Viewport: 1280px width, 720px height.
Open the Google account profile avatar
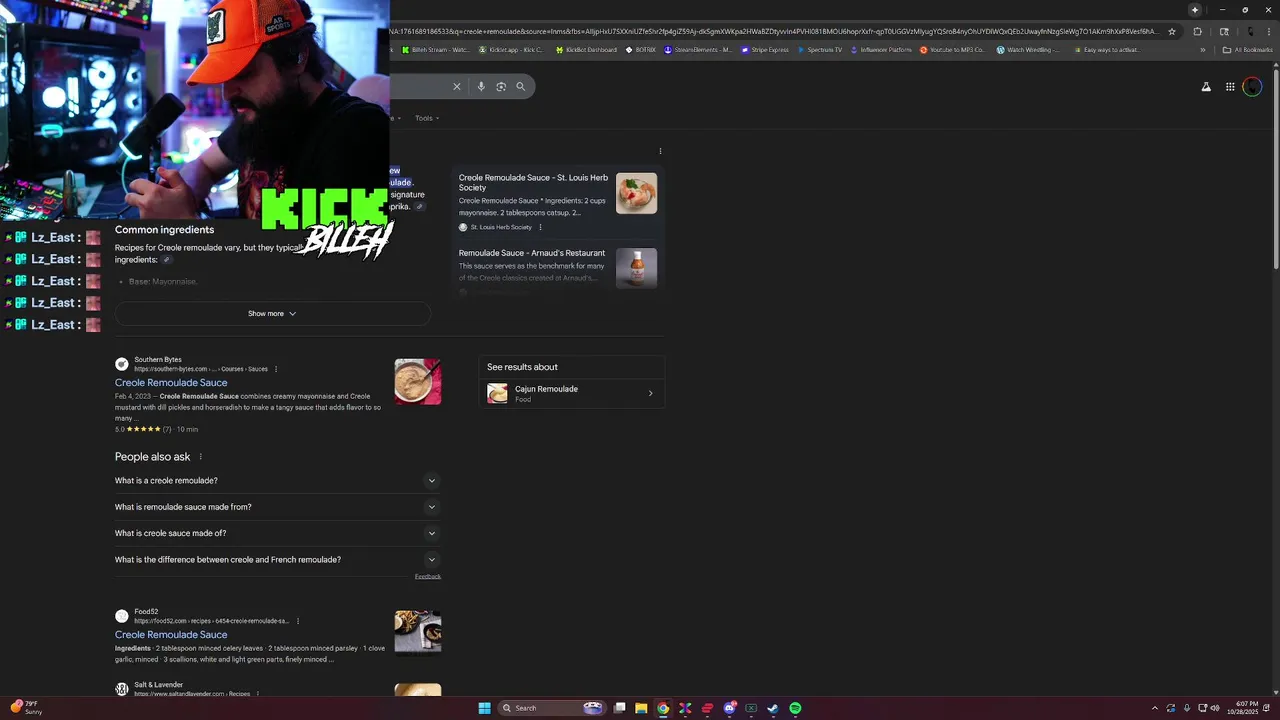pyautogui.click(x=1252, y=87)
